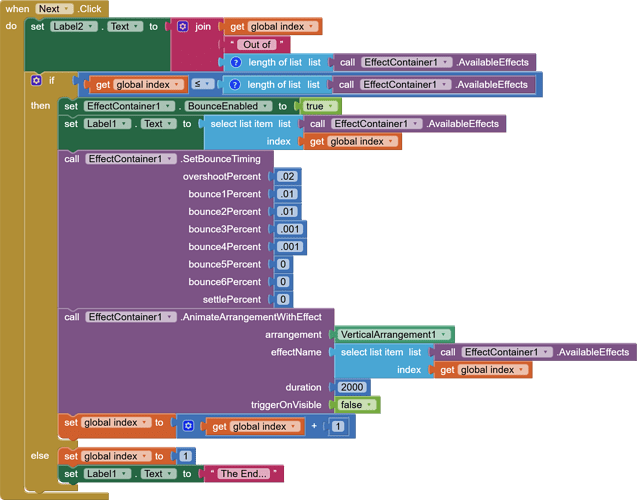Edit the settlePercent value 0

pos(283,299)
